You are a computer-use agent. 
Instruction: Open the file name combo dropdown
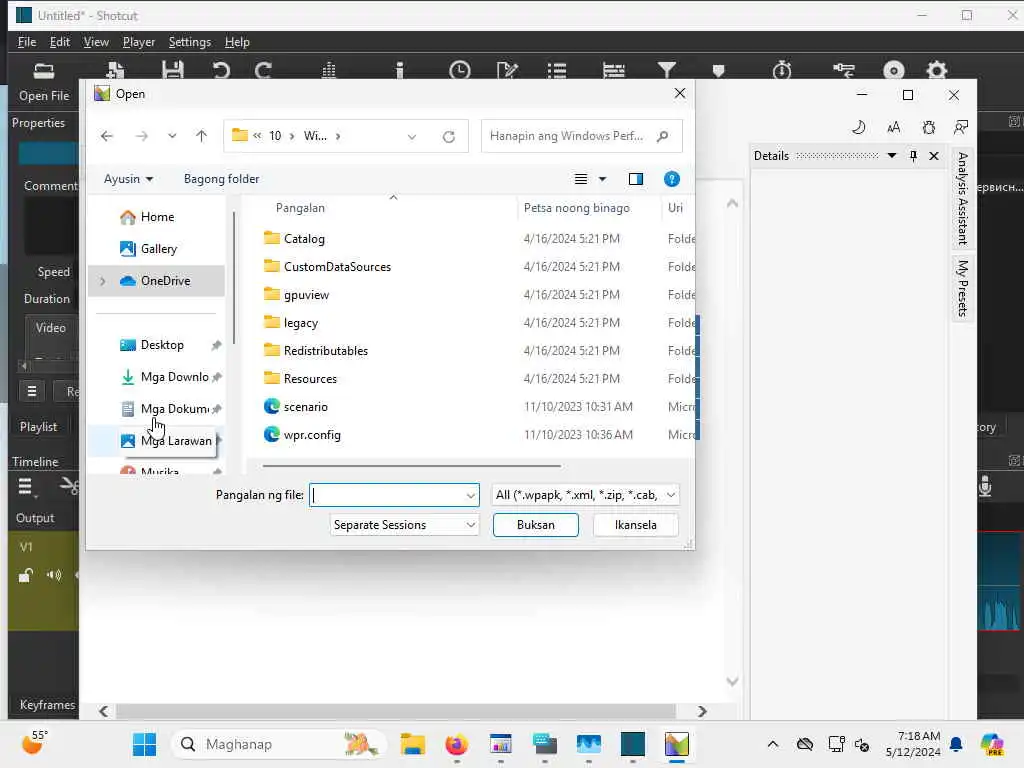pyautogui.click(x=470, y=495)
